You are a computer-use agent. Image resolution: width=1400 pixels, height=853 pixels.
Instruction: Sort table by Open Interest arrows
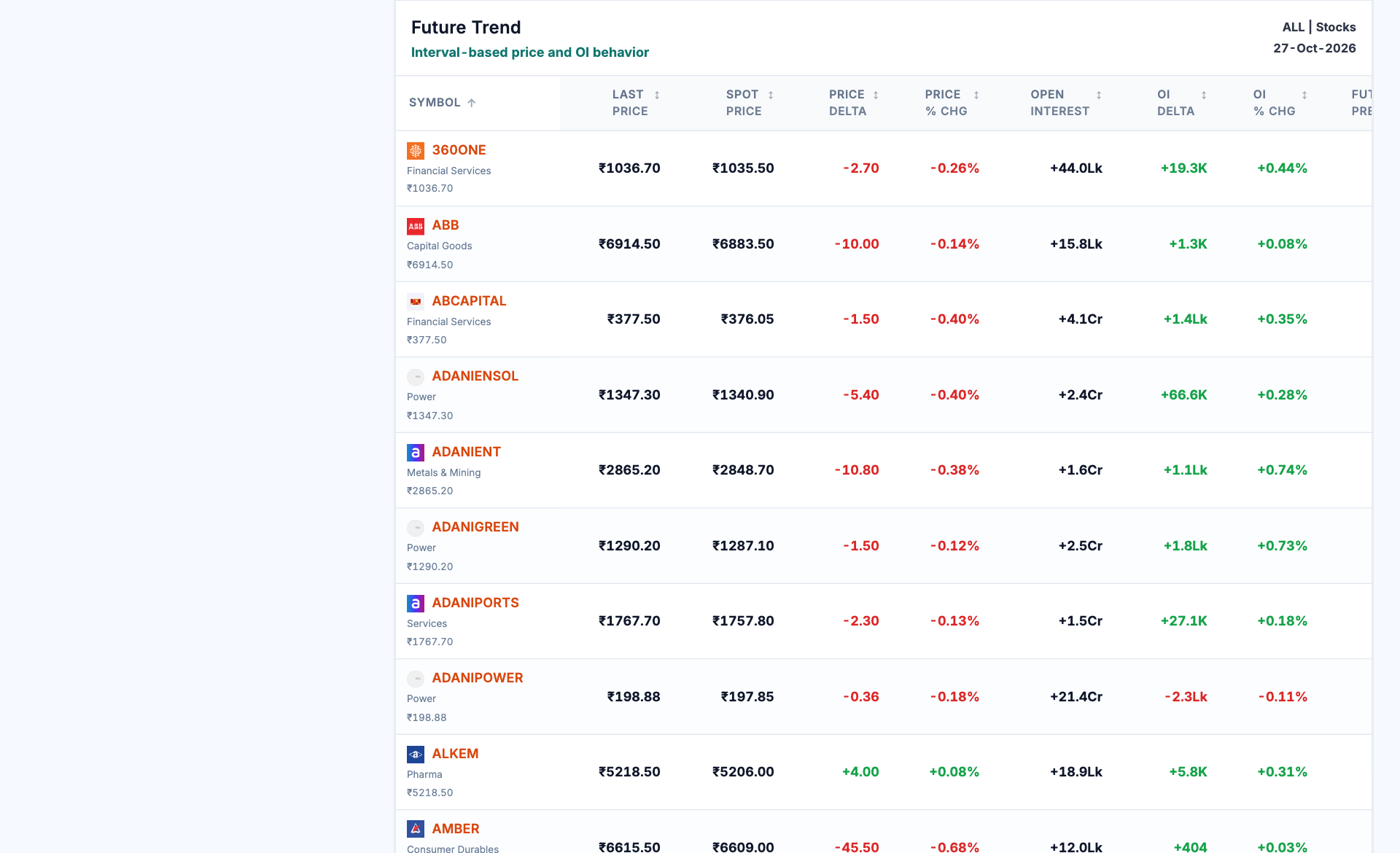pyautogui.click(x=1099, y=95)
